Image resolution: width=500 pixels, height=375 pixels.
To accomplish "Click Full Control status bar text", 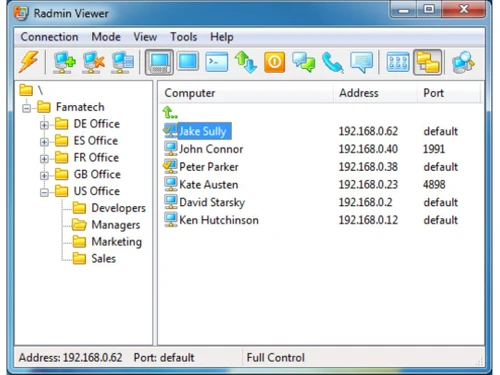I will (x=276, y=357).
